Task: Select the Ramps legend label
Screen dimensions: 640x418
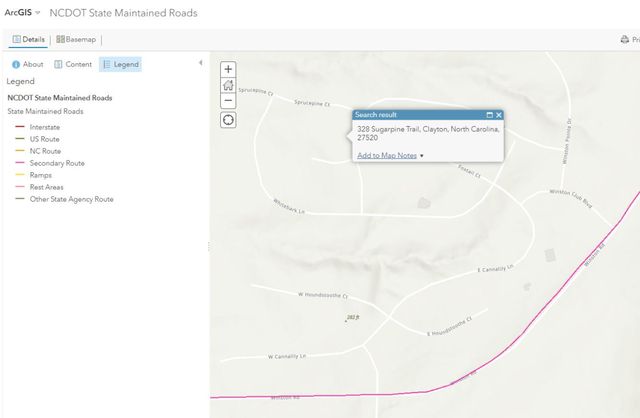Action: point(40,175)
